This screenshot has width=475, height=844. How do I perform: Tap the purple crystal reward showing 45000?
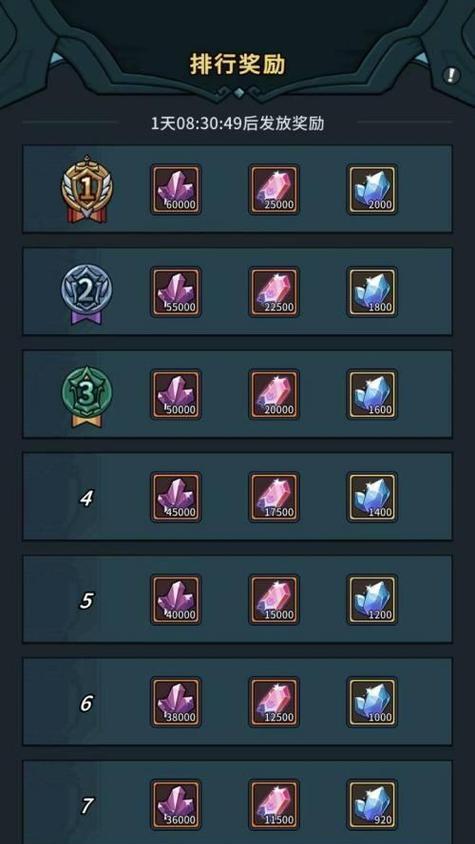tap(176, 497)
